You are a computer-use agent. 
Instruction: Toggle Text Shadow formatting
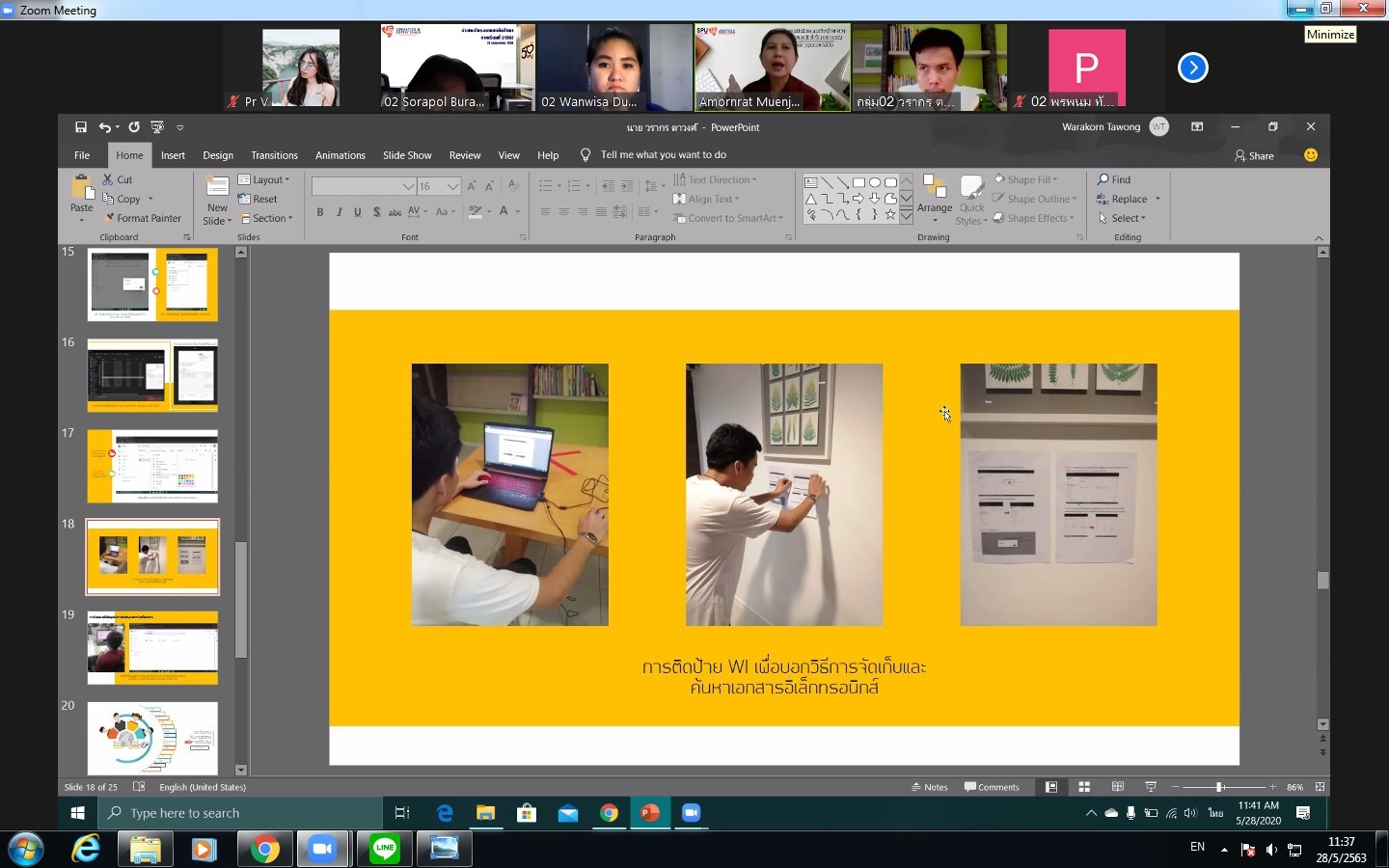[376, 212]
